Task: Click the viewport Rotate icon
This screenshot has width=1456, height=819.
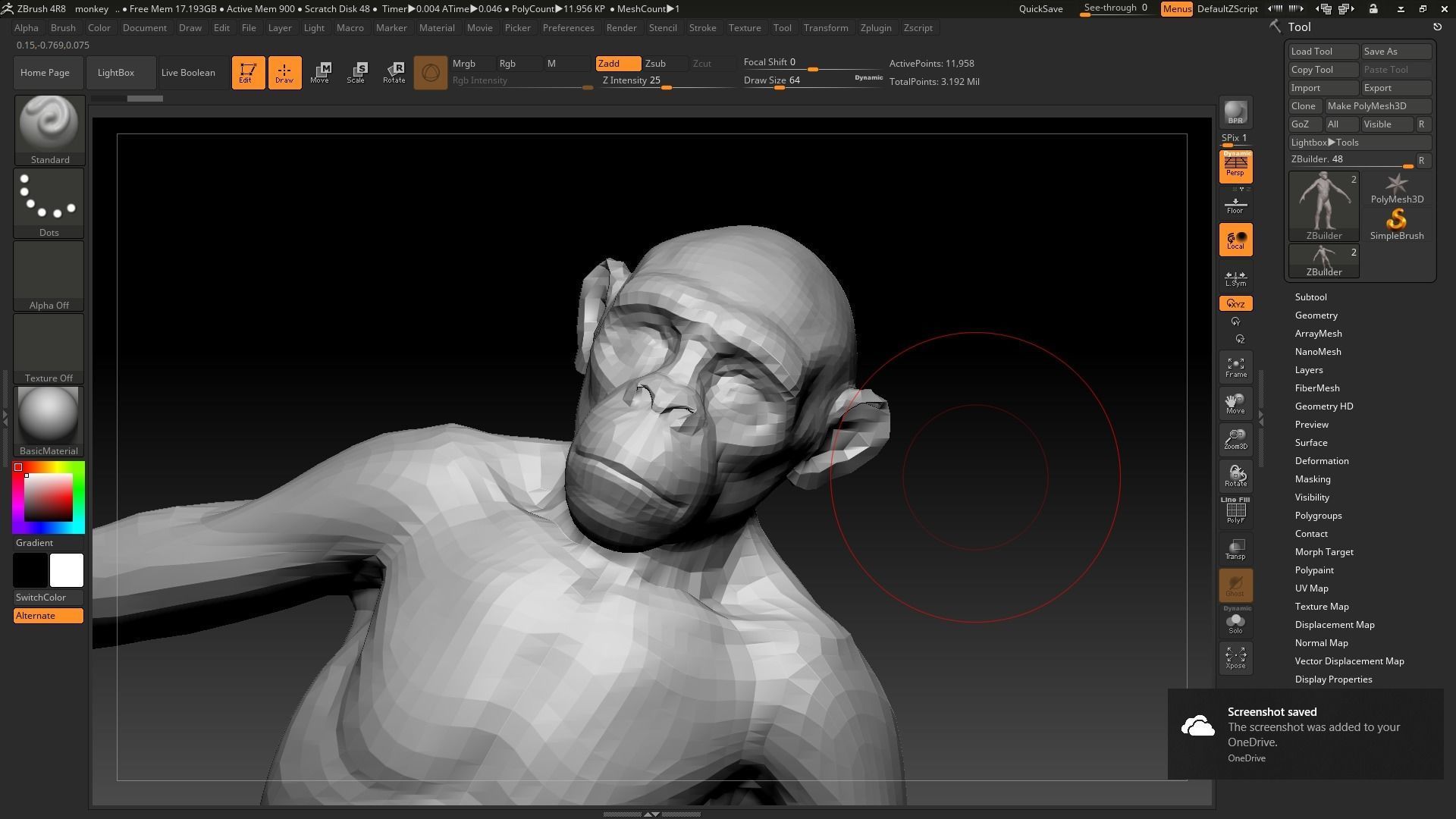Action: pos(1235,476)
